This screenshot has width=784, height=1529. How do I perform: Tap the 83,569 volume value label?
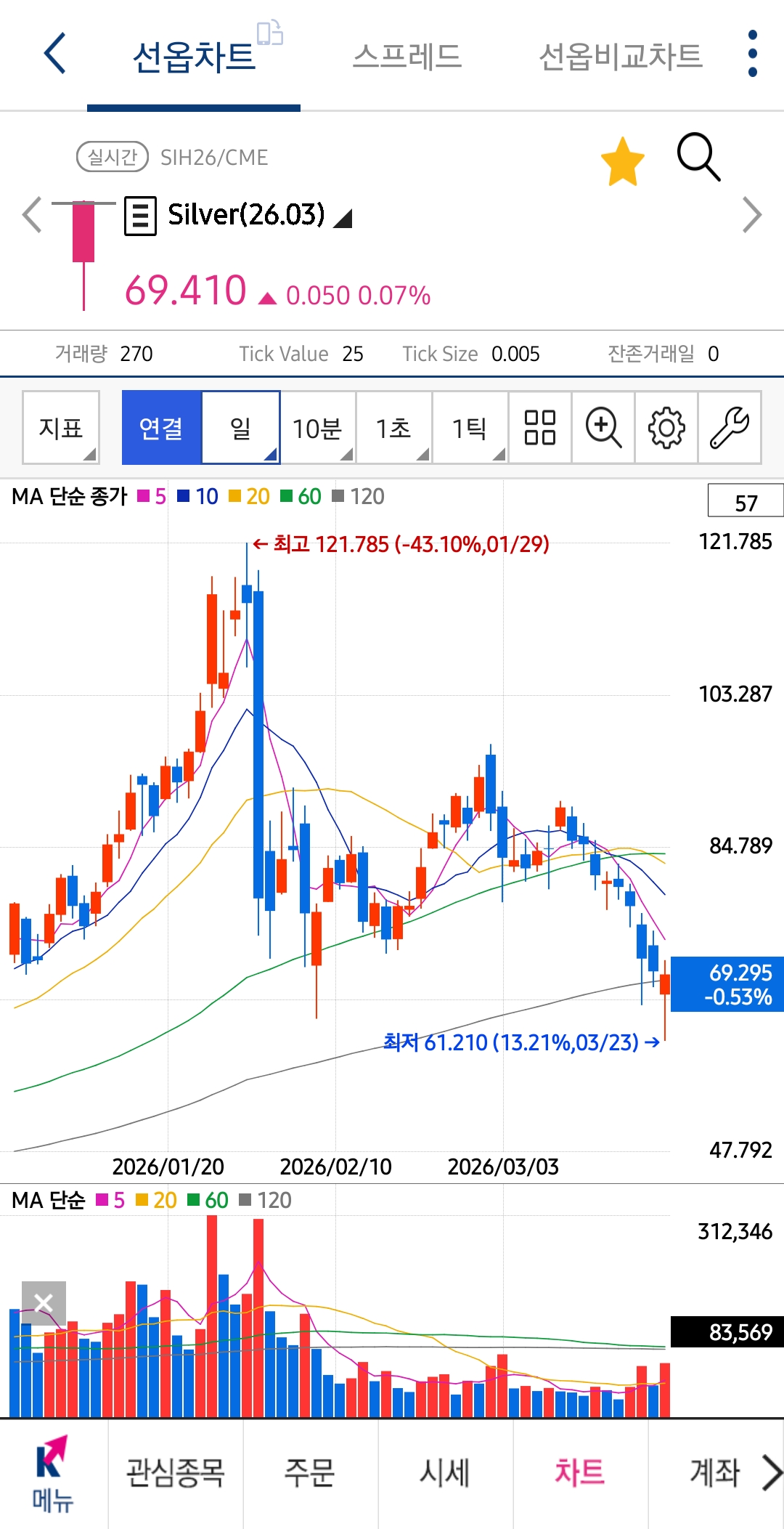tap(727, 1332)
